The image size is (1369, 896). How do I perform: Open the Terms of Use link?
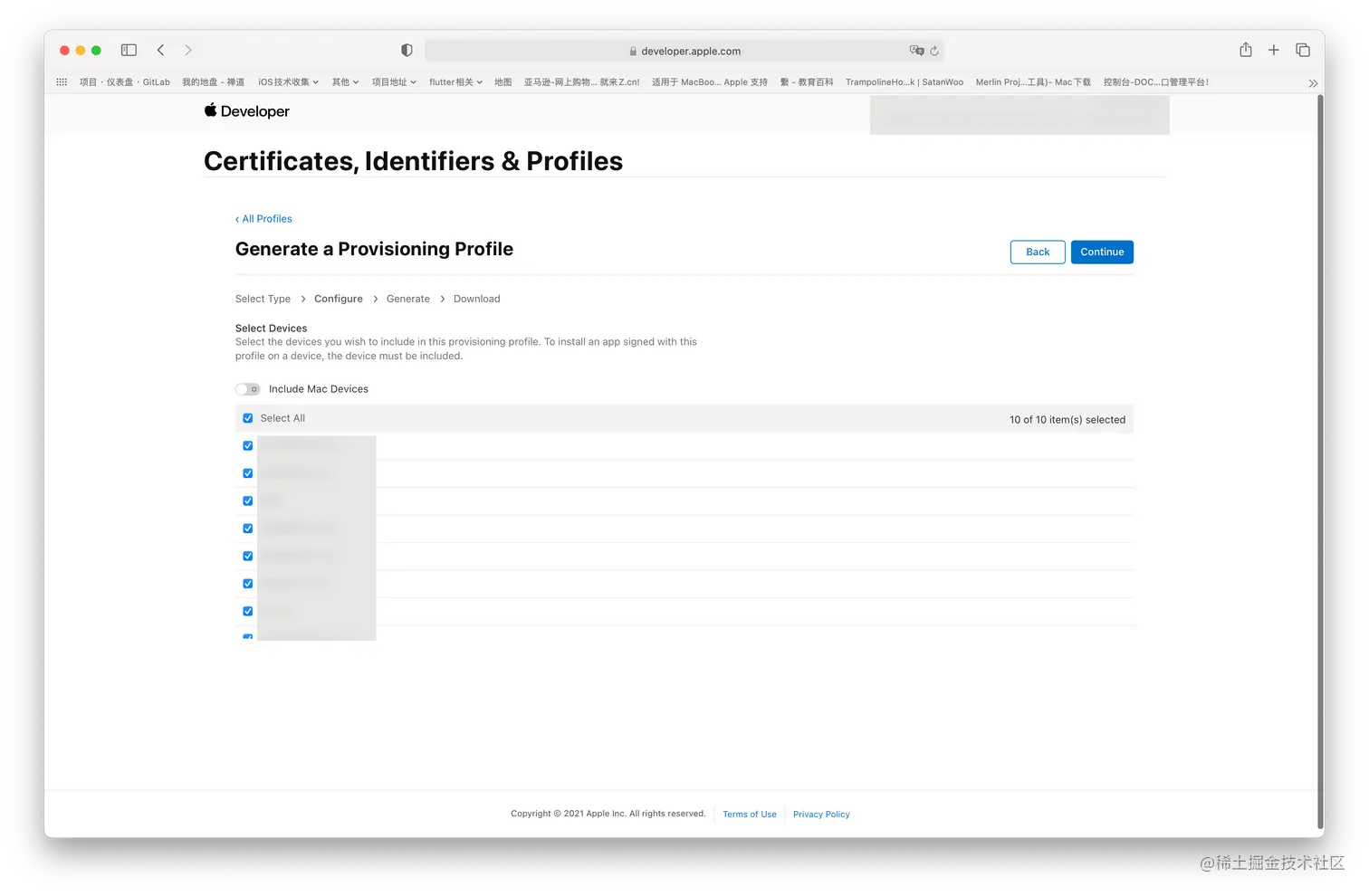(750, 815)
